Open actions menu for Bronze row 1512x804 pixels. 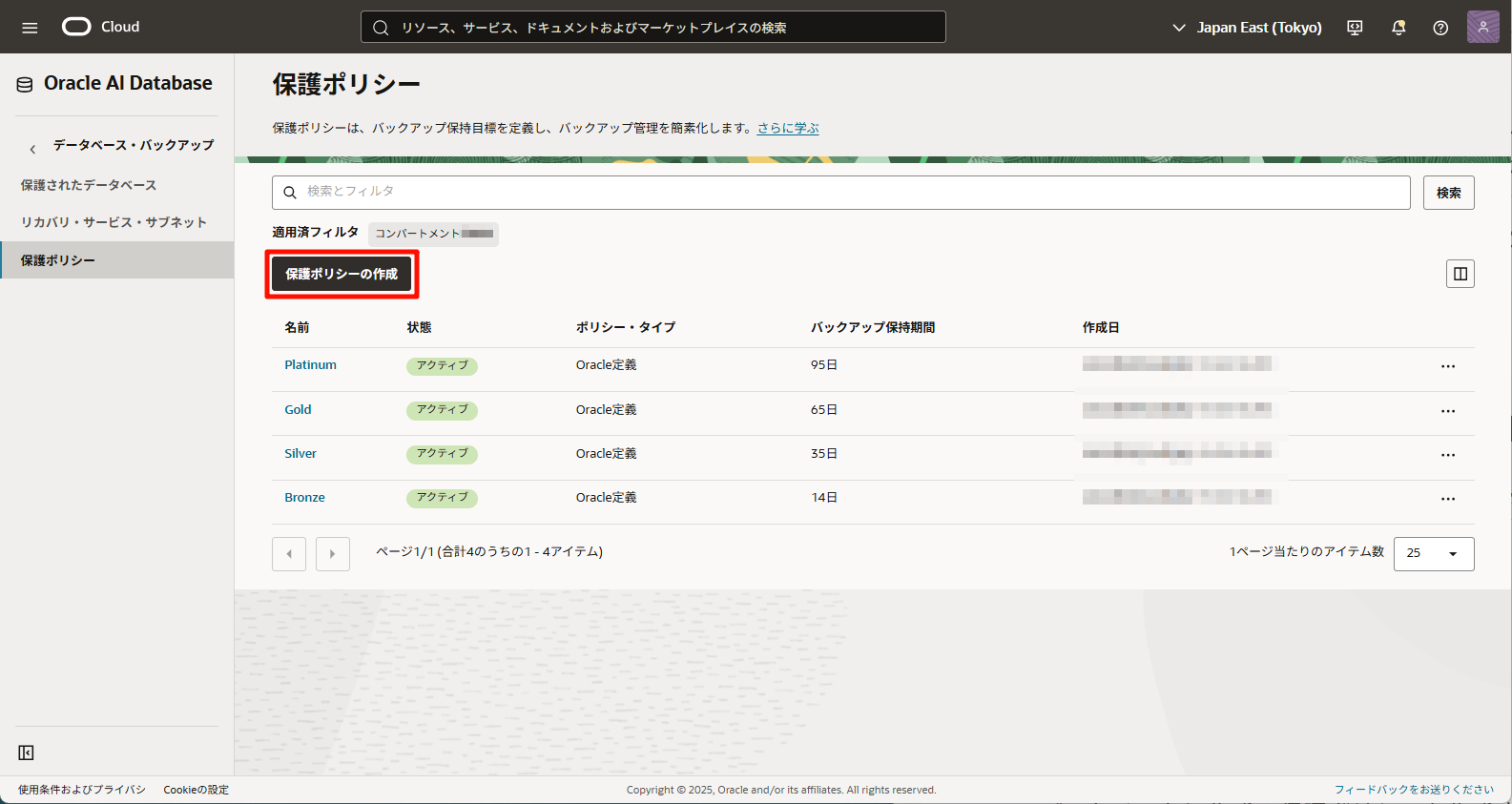click(1448, 499)
